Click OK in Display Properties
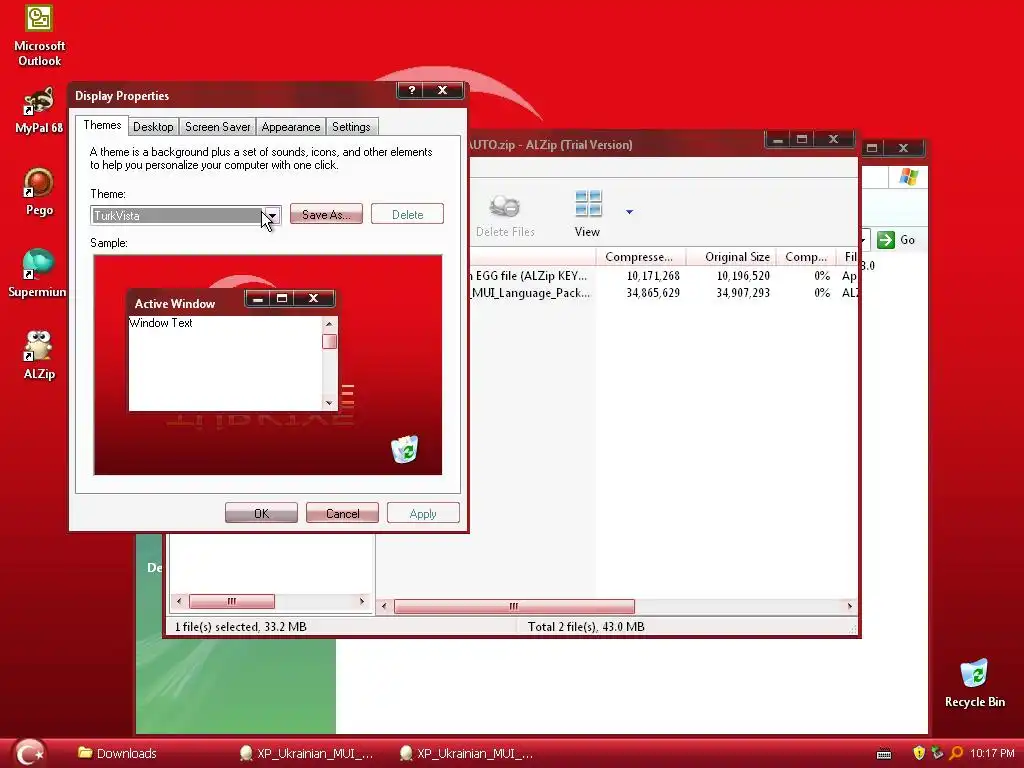Screen dimensions: 1024x768 (x=261, y=513)
